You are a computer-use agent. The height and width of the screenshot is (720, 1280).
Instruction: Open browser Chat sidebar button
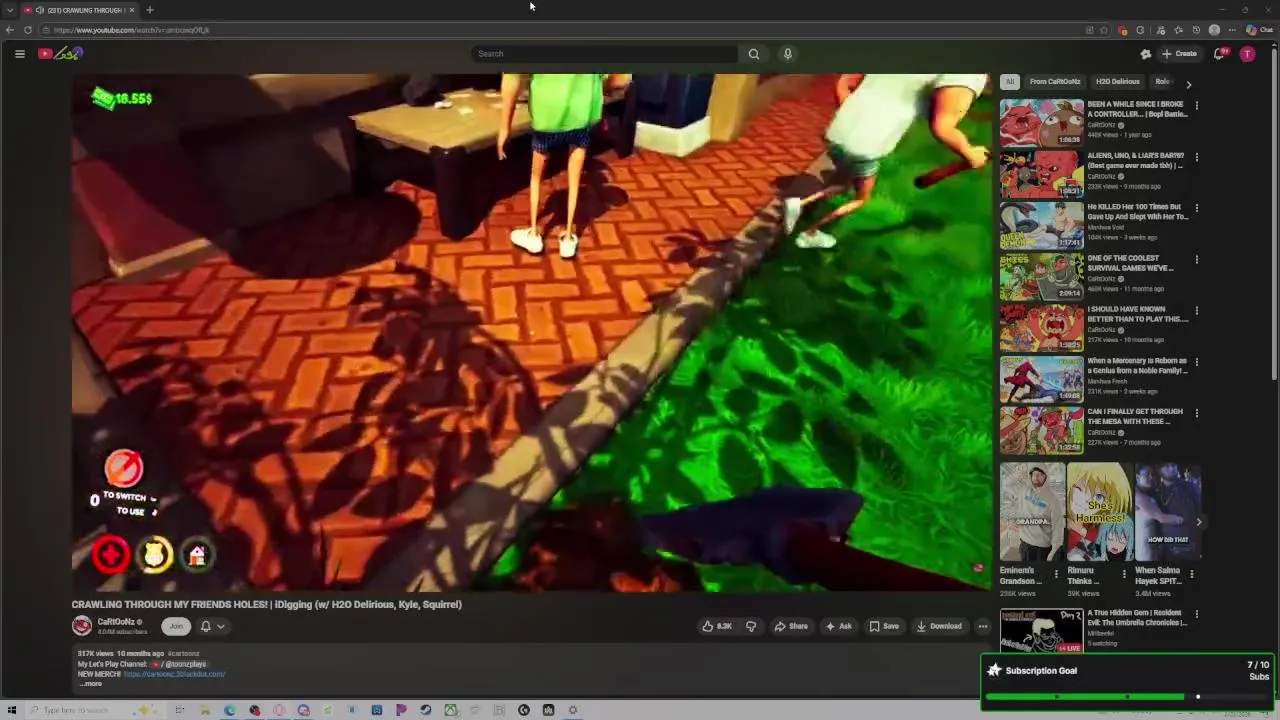click(1259, 30)
